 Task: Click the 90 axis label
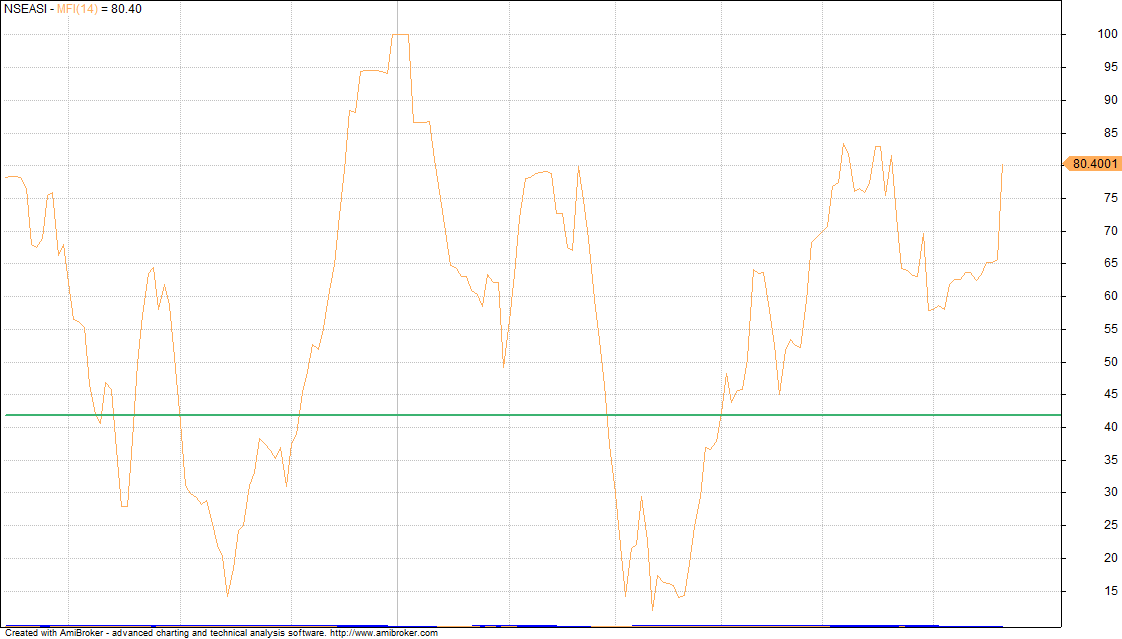tap(1111, 99)
